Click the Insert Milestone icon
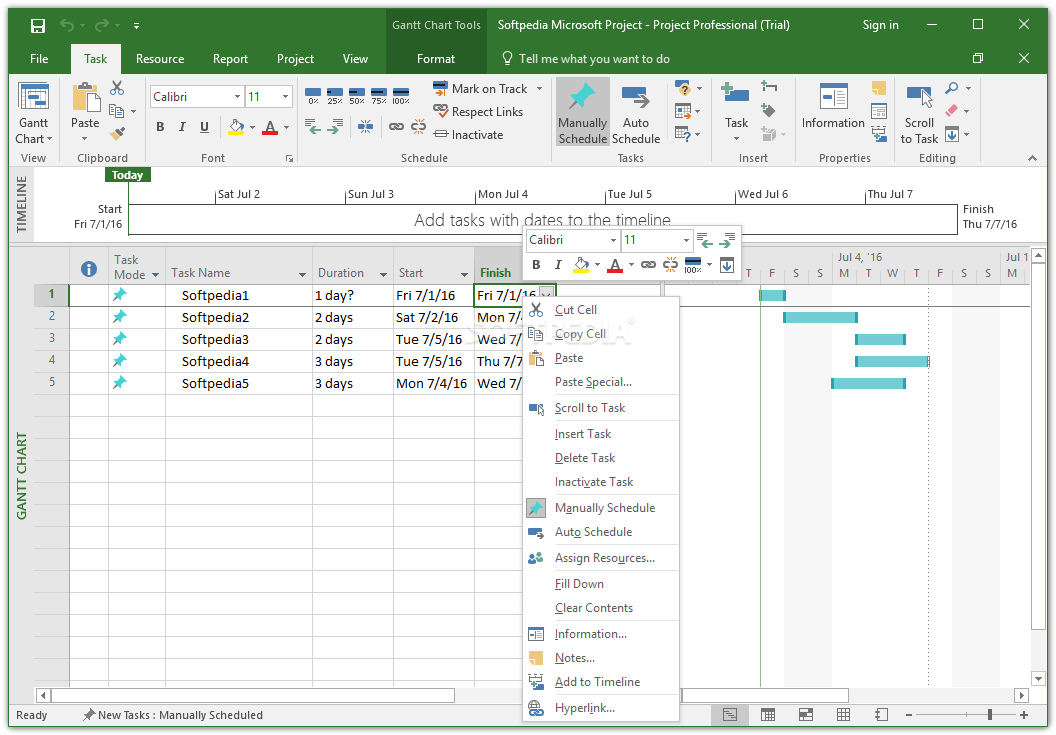Viewport: 1056px width, 735px height. coord(768,109)
